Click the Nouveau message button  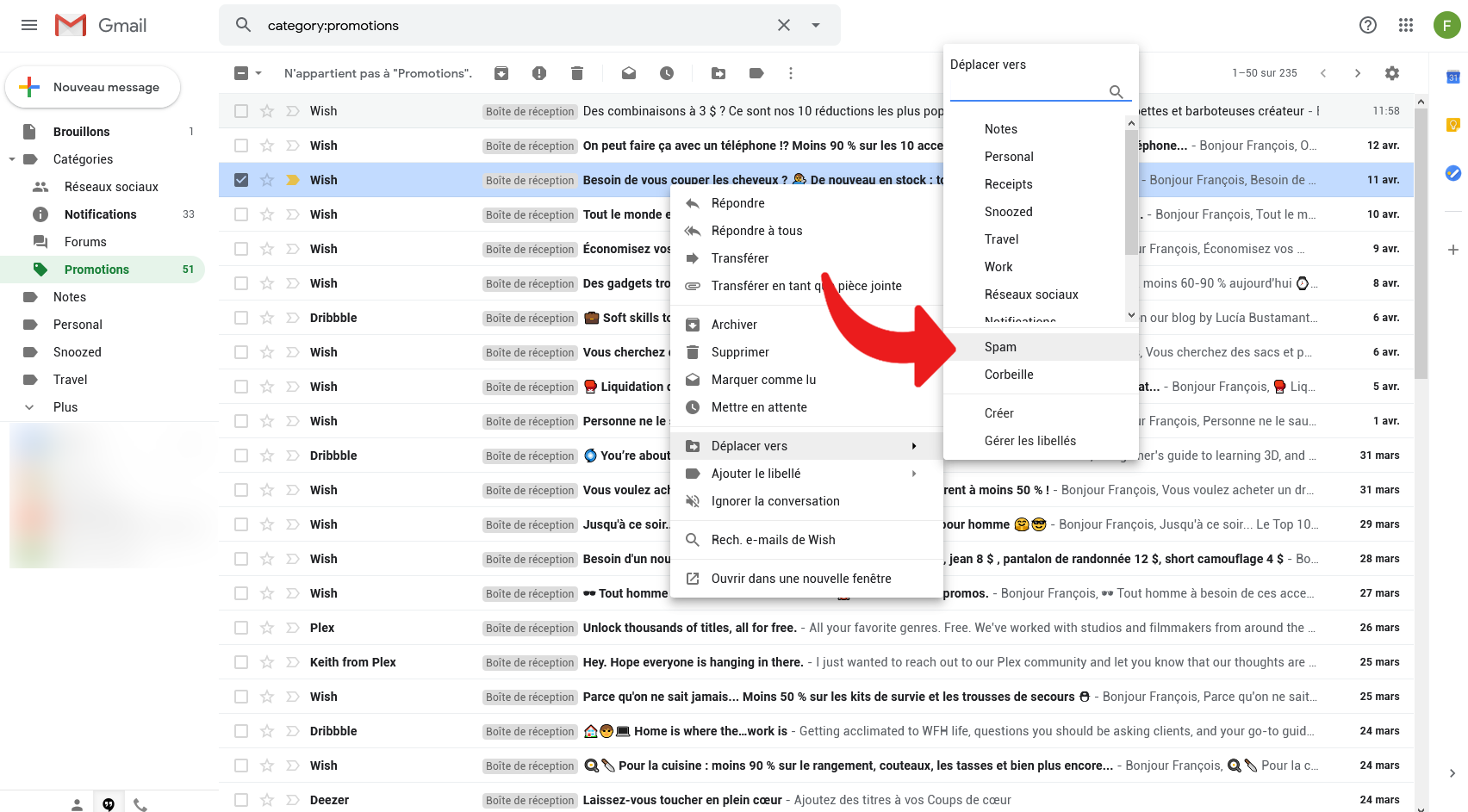pyautogui.click(x=93, y=87)
